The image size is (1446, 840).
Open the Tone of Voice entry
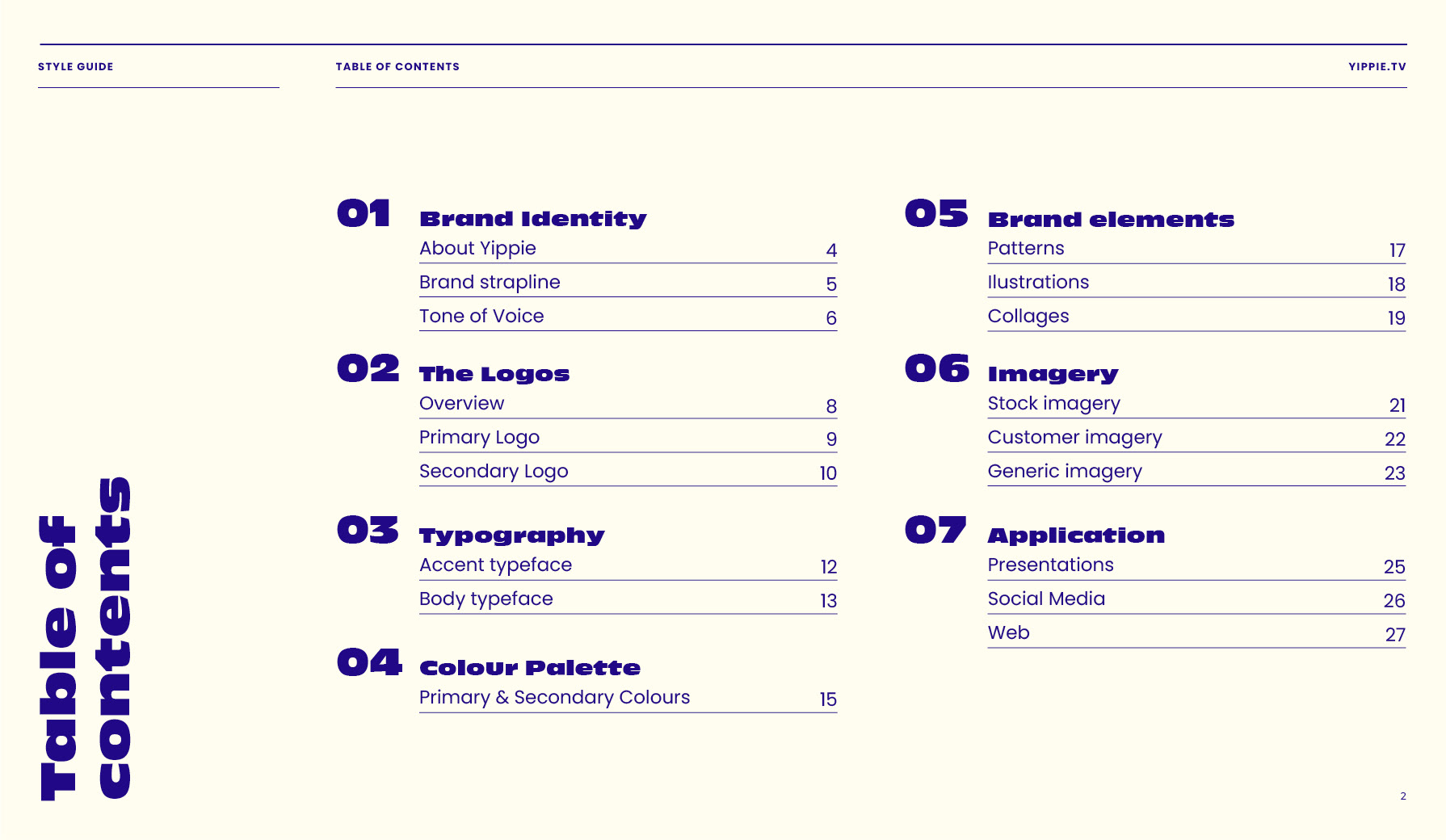[481, 317]
